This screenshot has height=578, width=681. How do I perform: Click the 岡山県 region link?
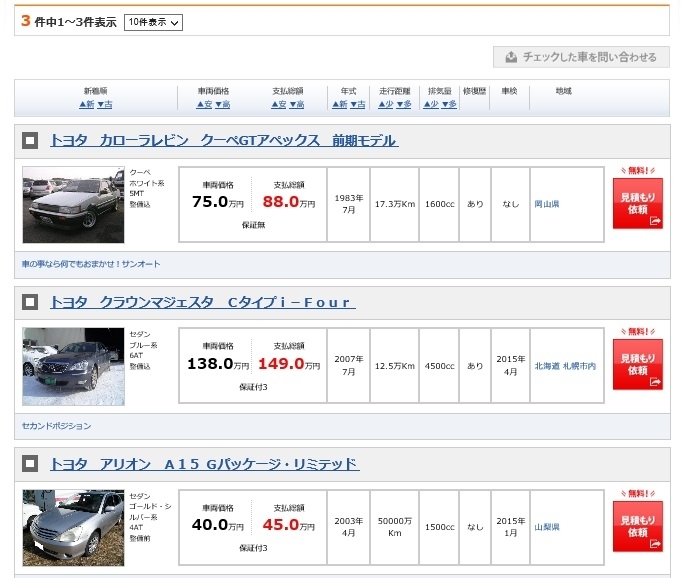click(x=546, y=204)
